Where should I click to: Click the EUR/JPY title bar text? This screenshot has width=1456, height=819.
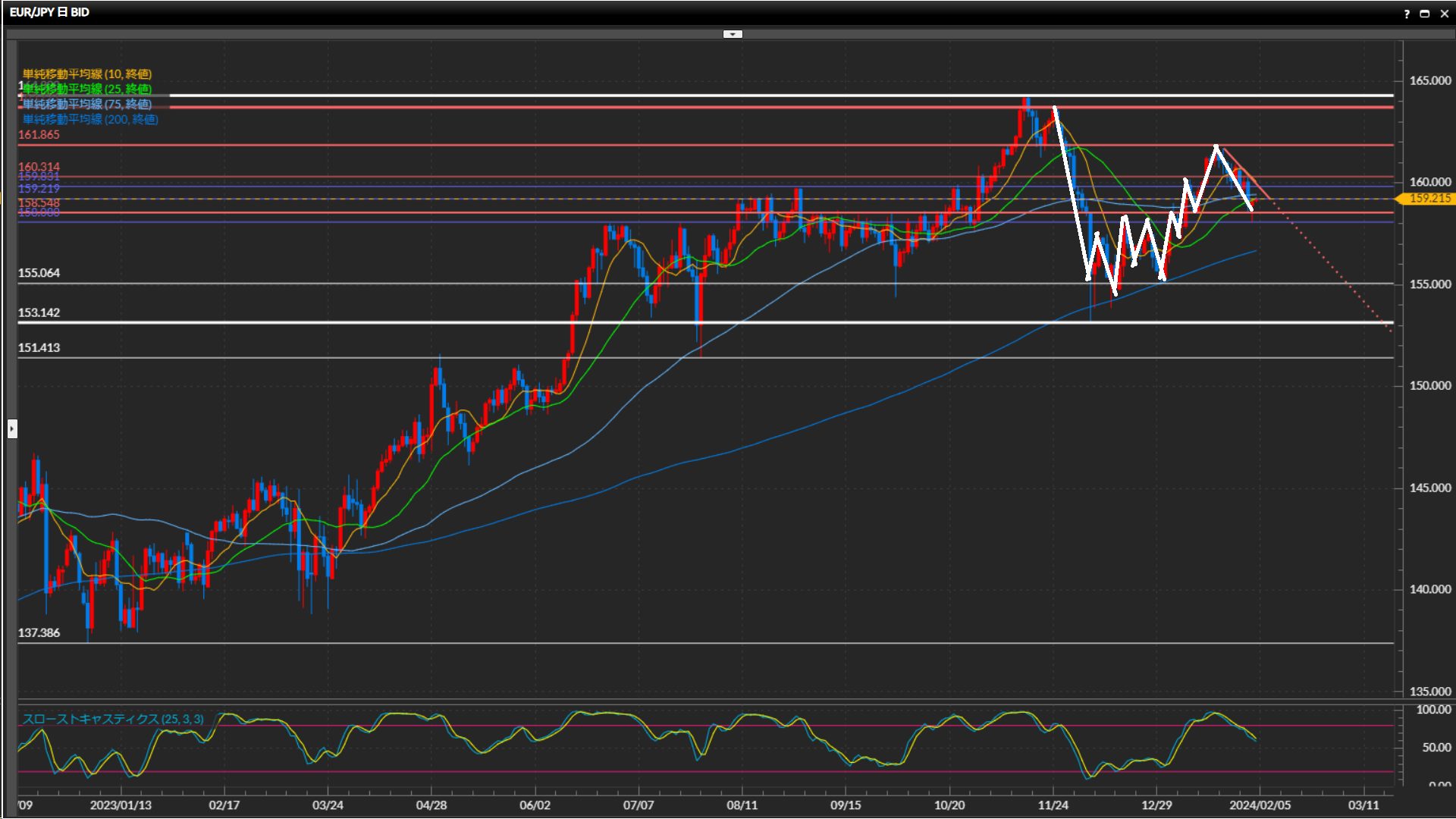point(49,12)
